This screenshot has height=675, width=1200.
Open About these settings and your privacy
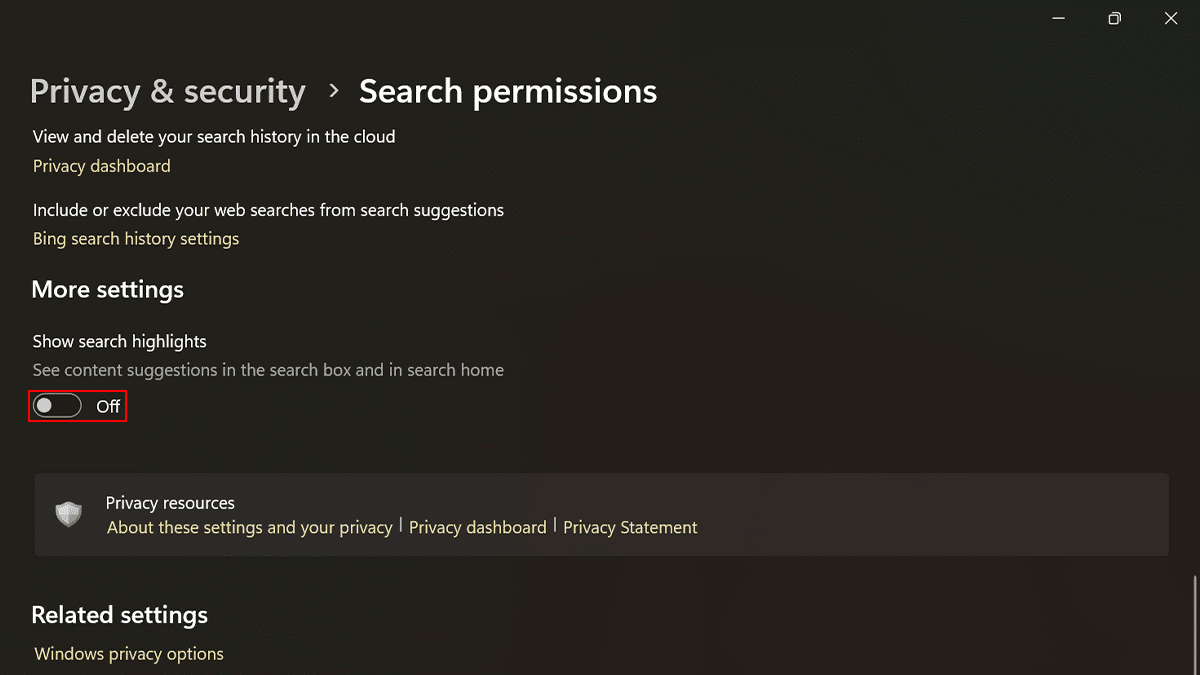[x=249, y=527]
